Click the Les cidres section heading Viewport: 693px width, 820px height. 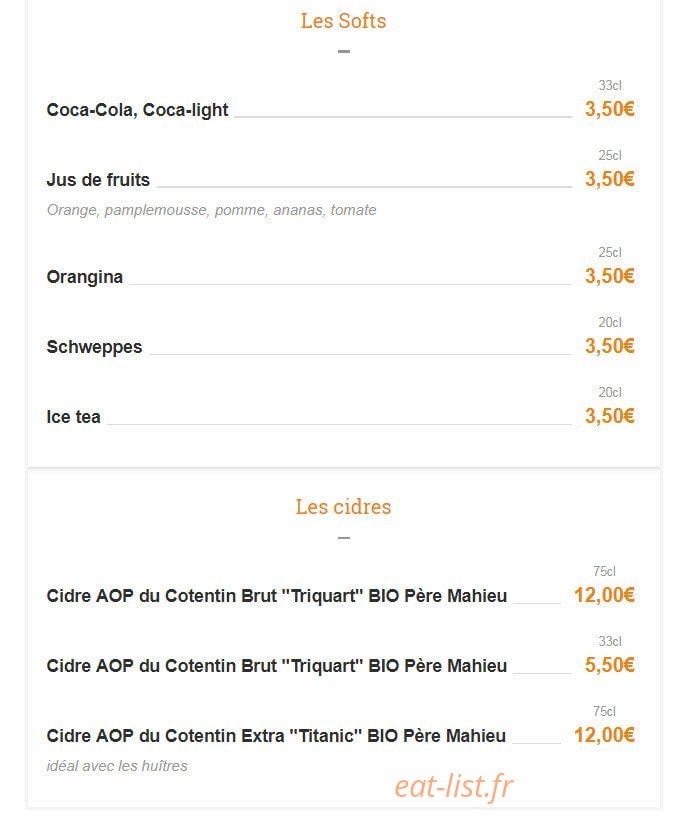tap(343, 507)
